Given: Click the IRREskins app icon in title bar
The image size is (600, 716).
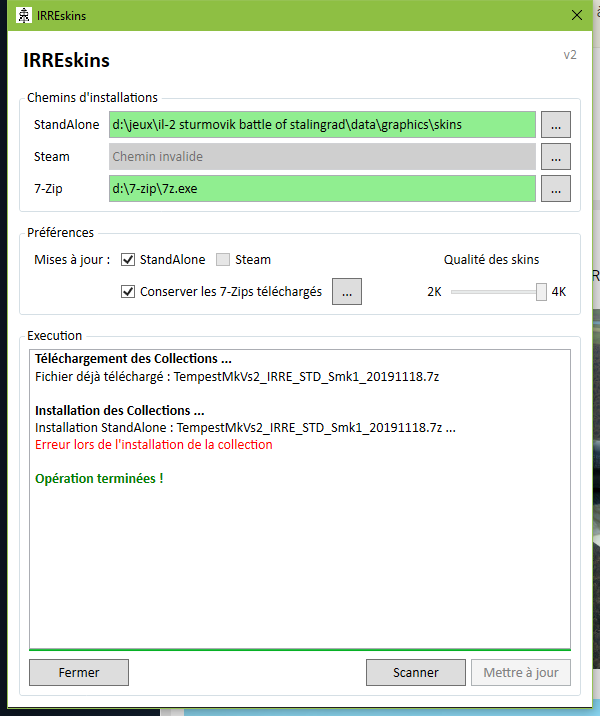Looking at the screenshot, I should tap(24, 16).
